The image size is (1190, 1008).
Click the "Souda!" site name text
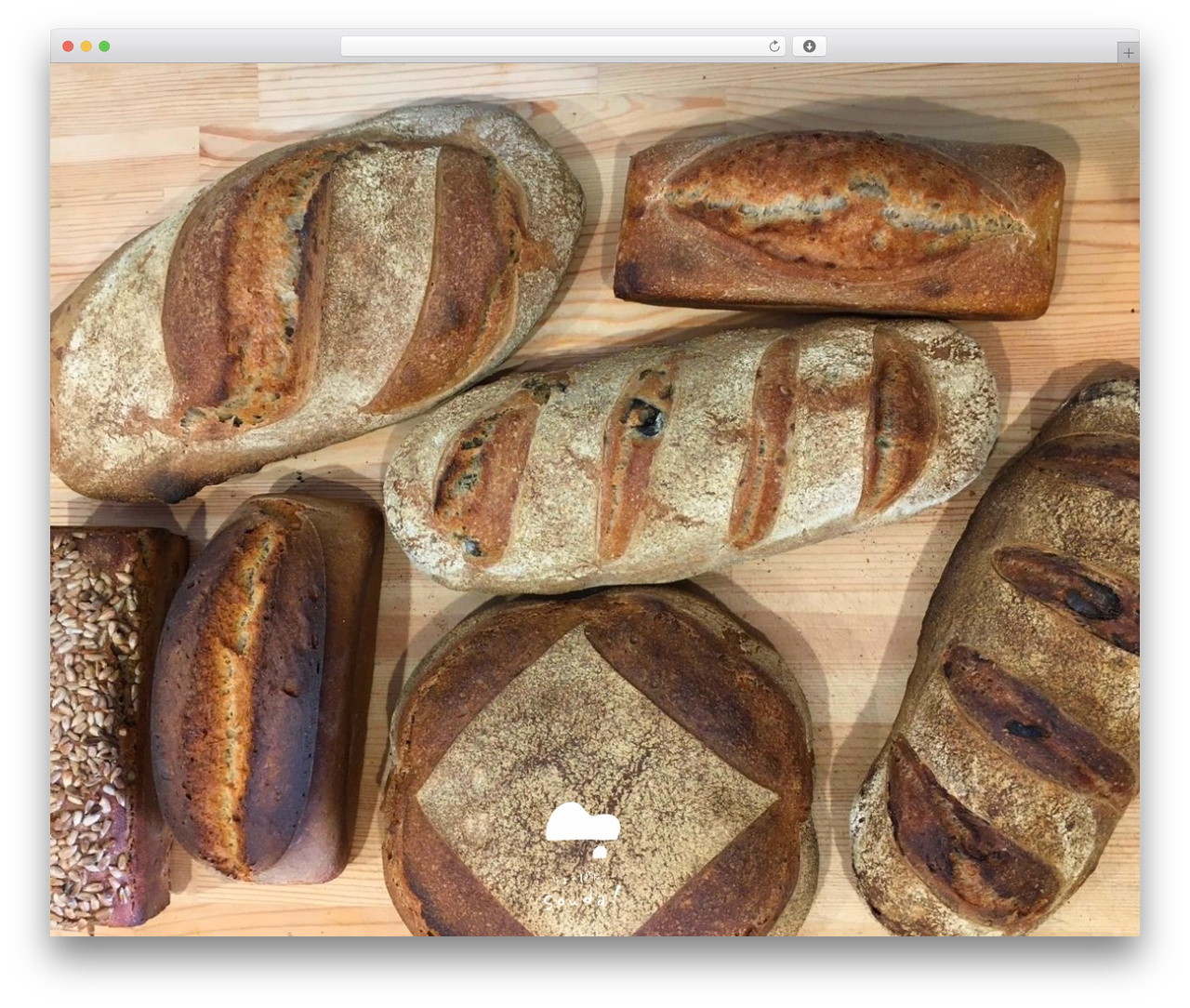click(x=582, y=898)
